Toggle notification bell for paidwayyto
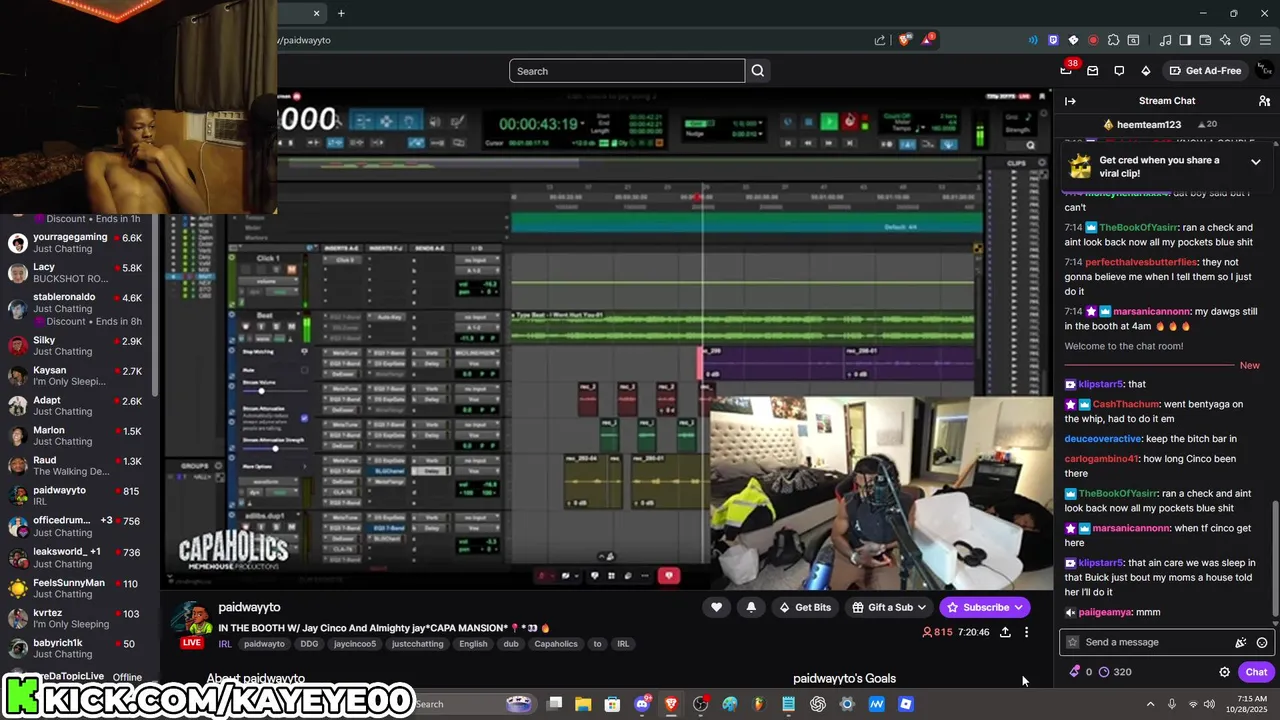The width and height of the screenshot is (1280, 720). [751, 607]
